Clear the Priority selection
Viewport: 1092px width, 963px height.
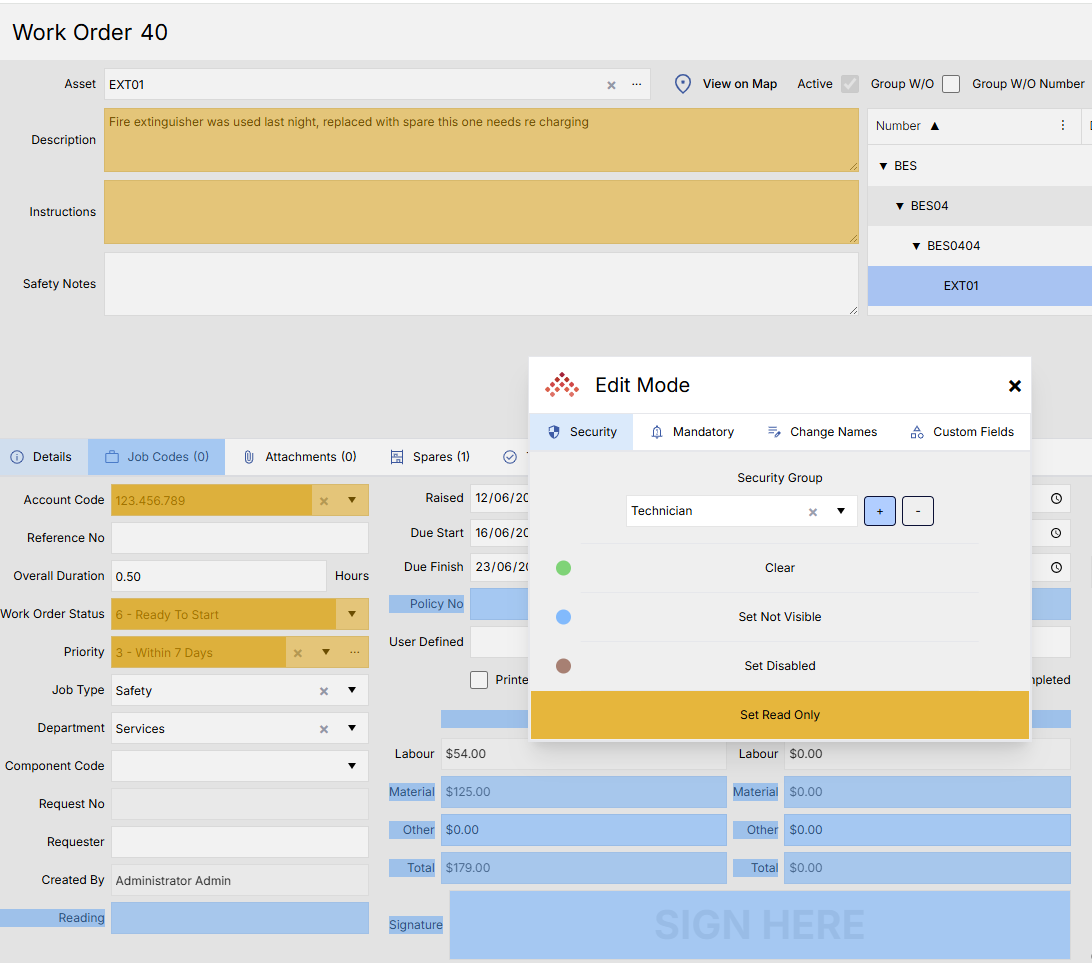pos(297,653)
